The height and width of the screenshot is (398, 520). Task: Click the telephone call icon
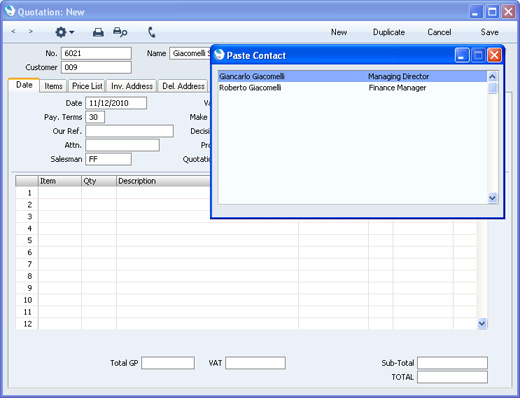tap(152, 32)
